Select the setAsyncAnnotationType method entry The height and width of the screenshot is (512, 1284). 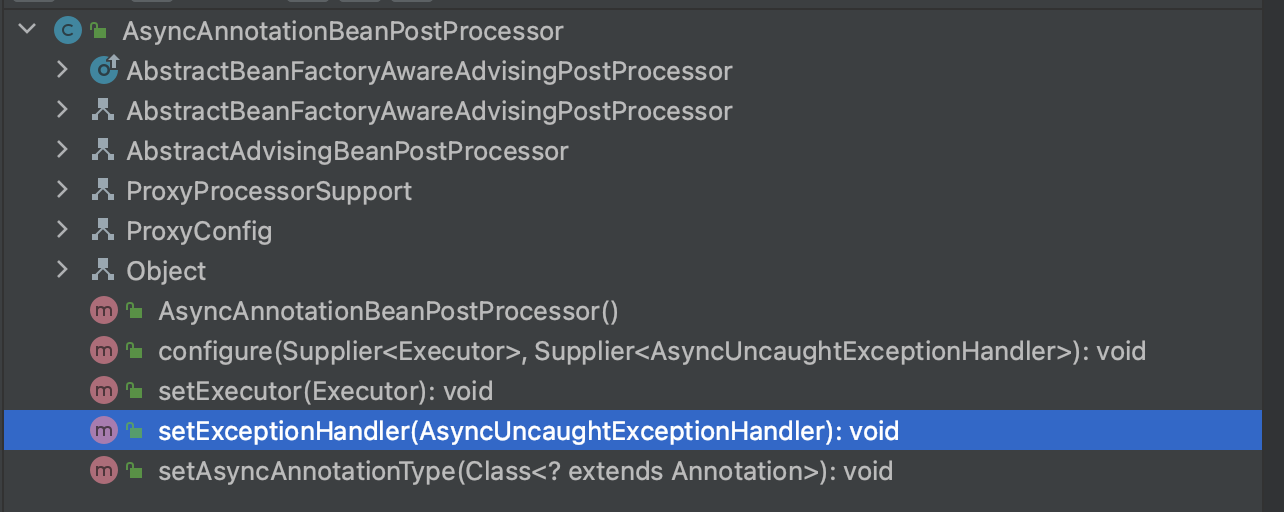pos(525,471)
